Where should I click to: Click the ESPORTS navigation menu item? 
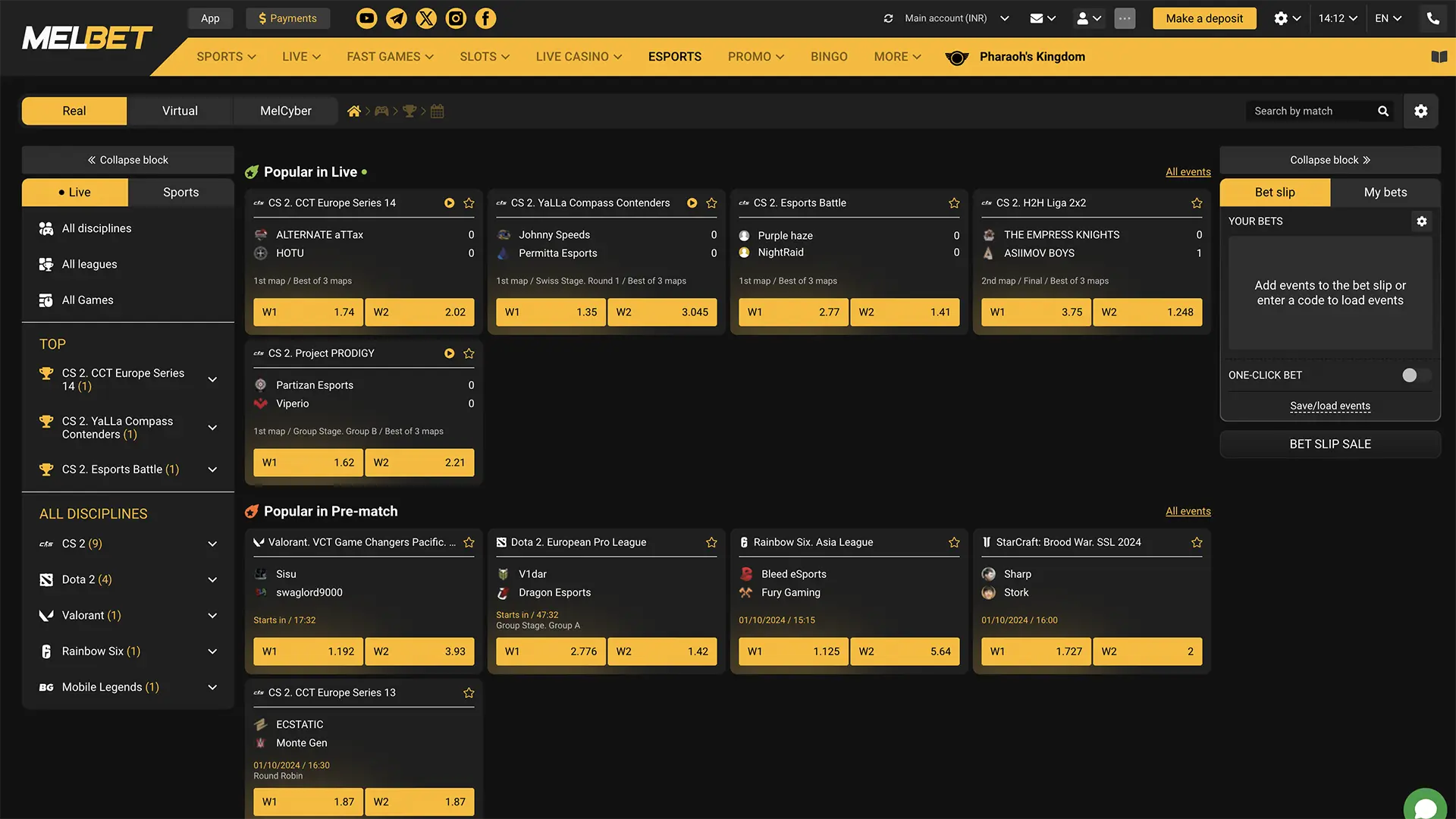point(674,56)
